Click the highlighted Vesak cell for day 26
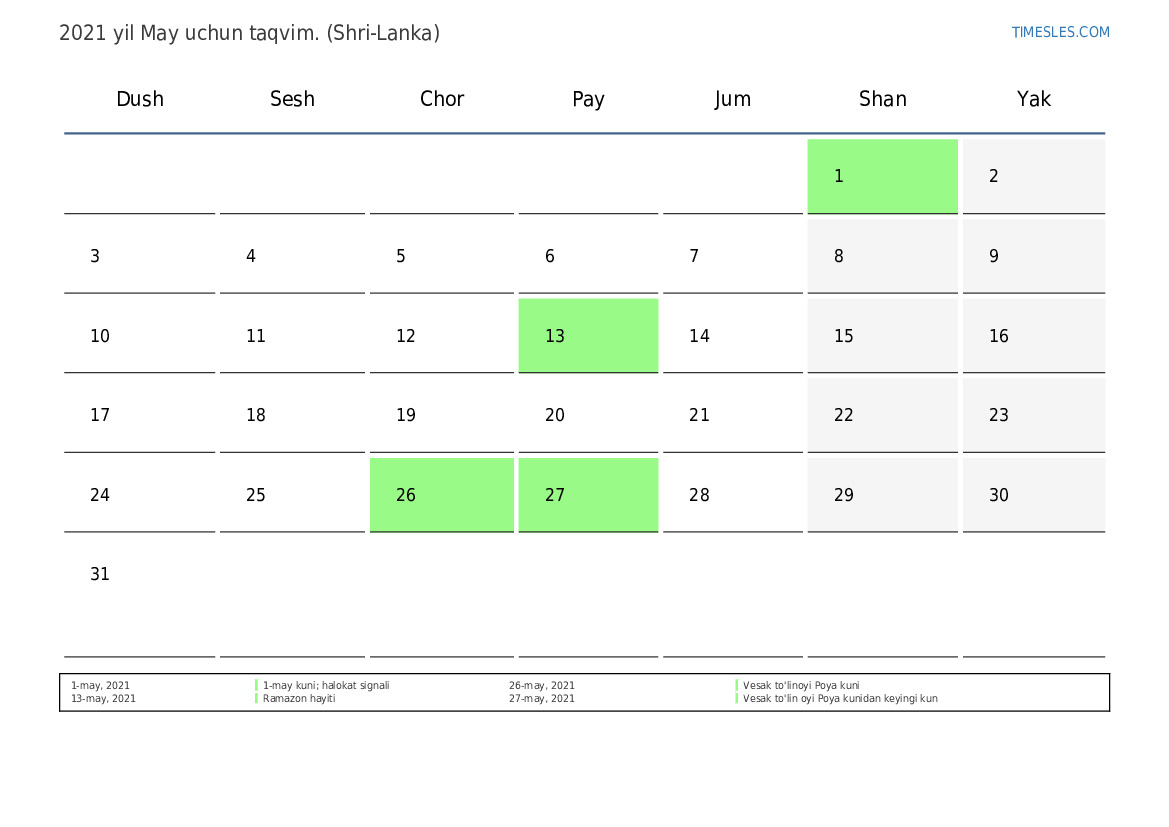The width and height of the screenshot is (1169, 827). coord(441,495)
